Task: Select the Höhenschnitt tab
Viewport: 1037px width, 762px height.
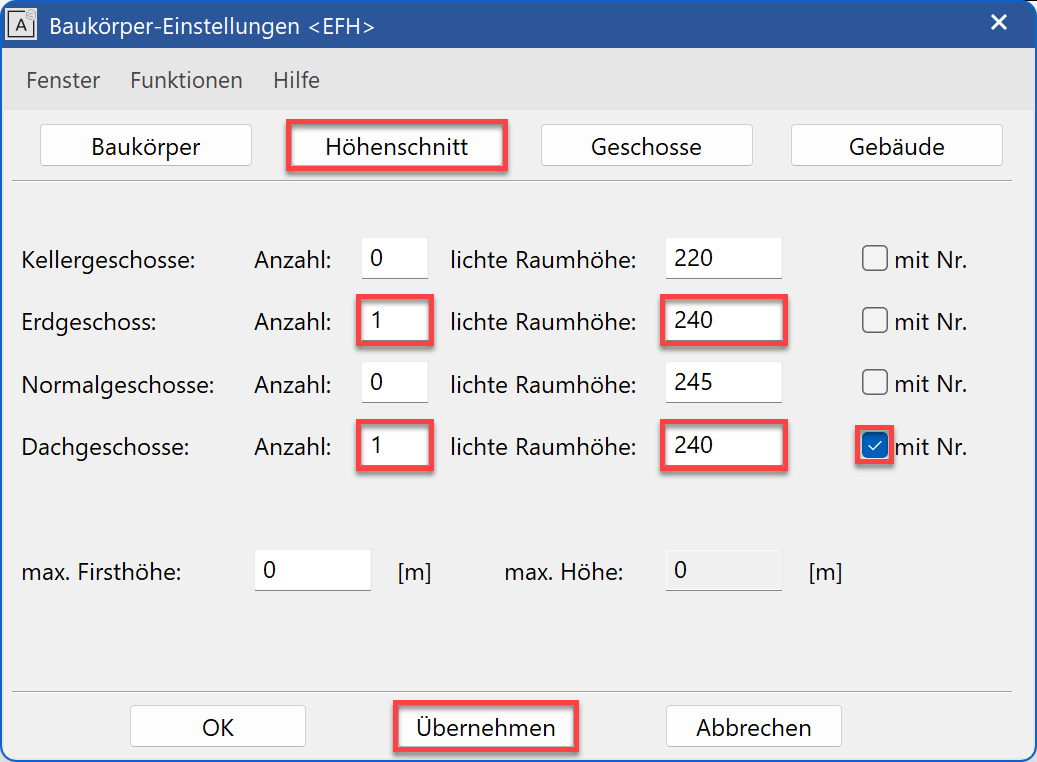Action: (397, 146)
